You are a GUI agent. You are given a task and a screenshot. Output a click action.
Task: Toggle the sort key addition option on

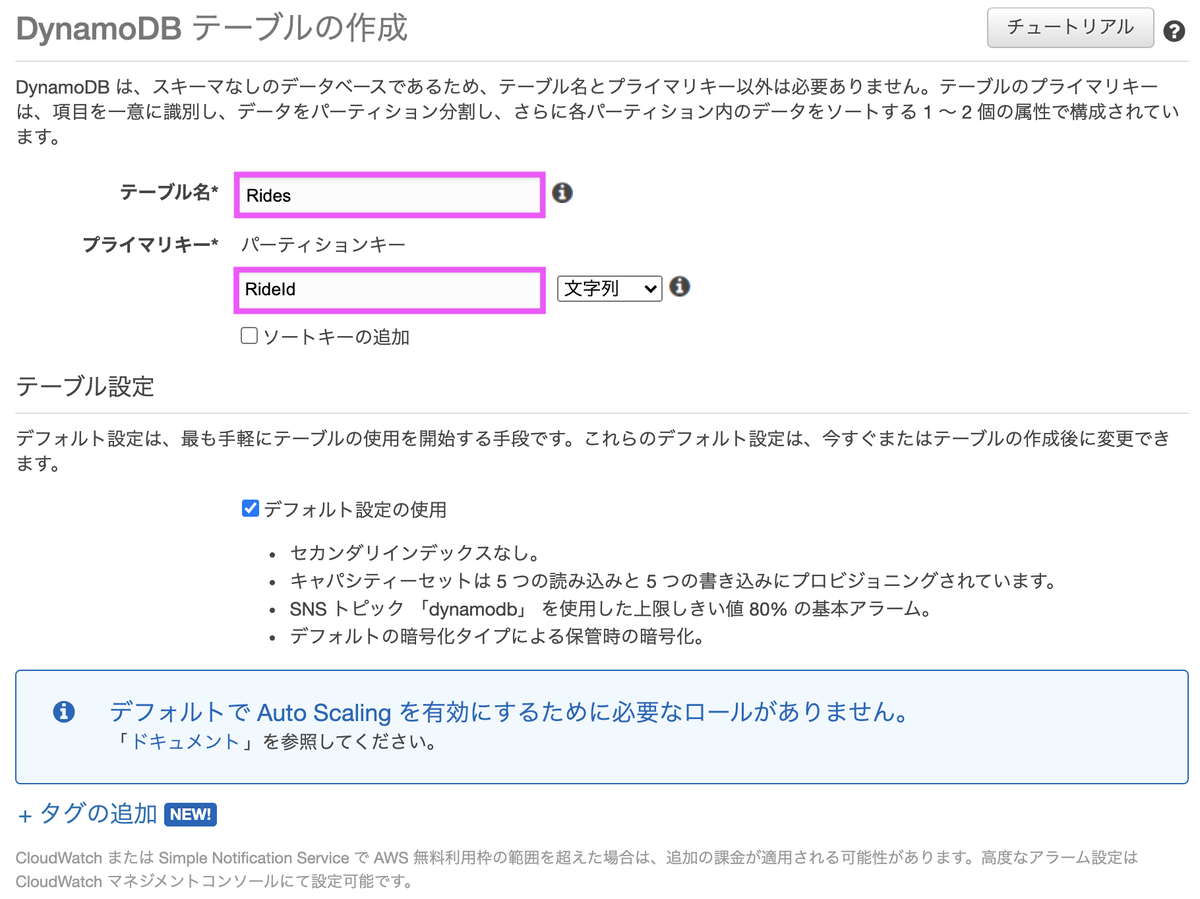pyautogui.click(x=249, y=334)
